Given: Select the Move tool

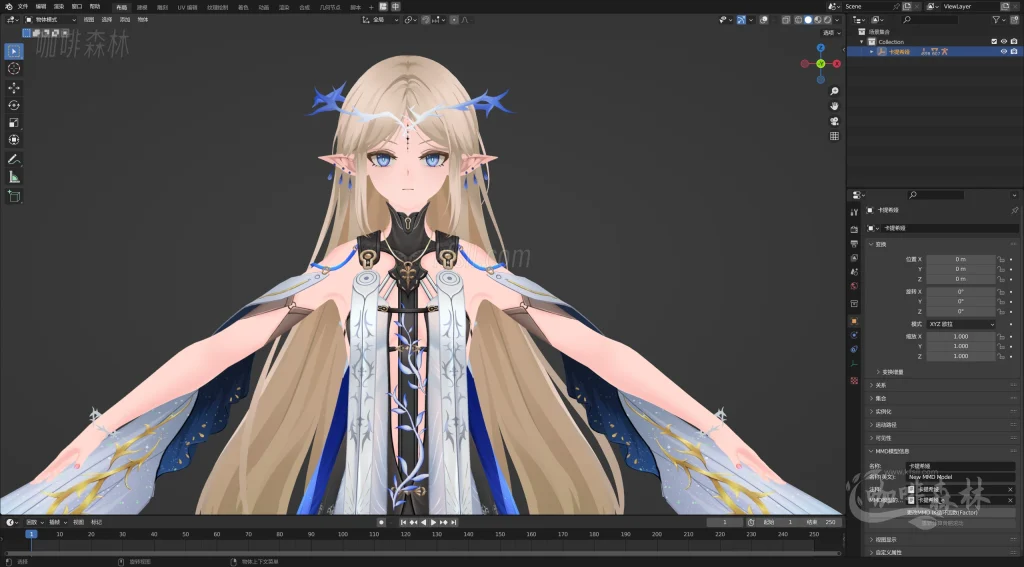Looking at the screenshot, I should coord(14,88).
